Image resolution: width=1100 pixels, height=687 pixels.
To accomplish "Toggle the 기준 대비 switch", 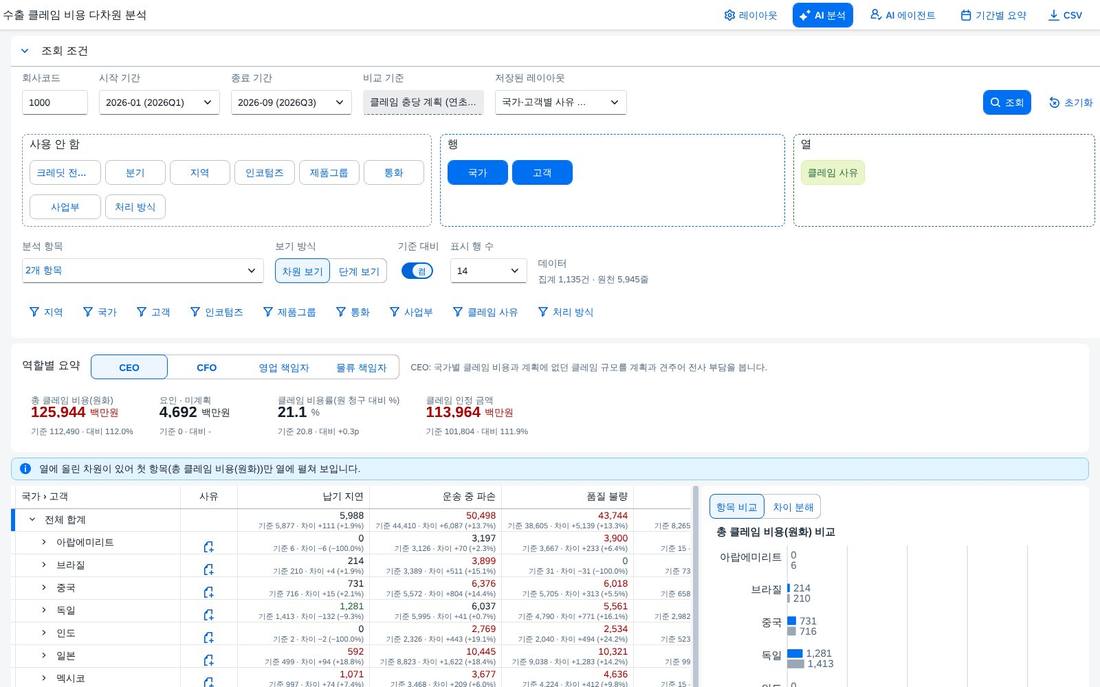I will click(417, 271).
